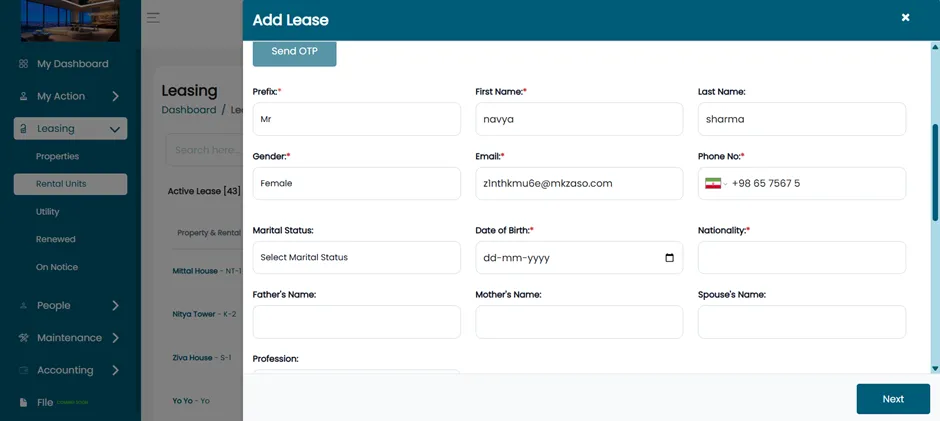Click the Nationality input field
Viewport: 940px width, 421px height.
click(802, 258)
